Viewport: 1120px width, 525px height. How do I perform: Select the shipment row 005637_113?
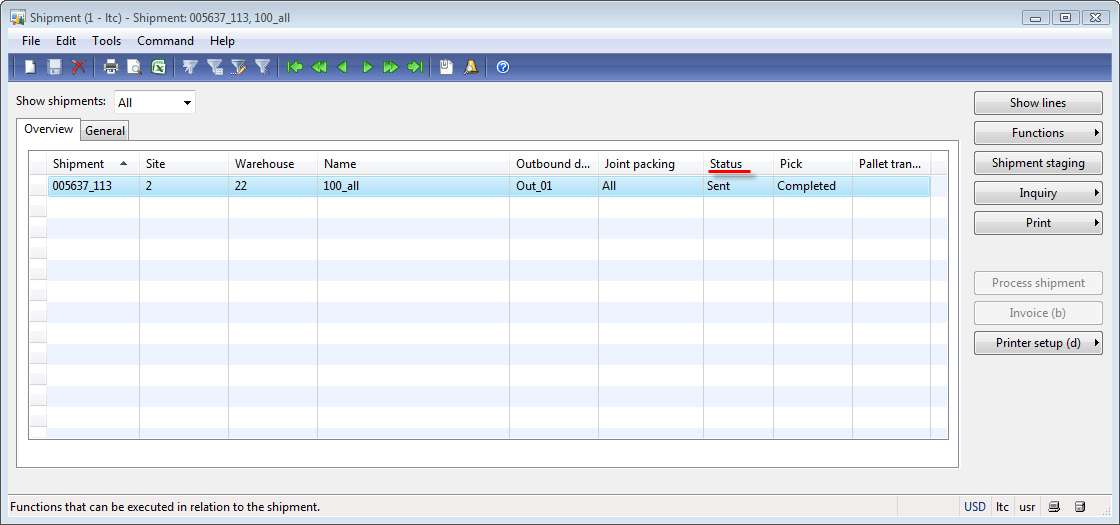pos(489,186)
